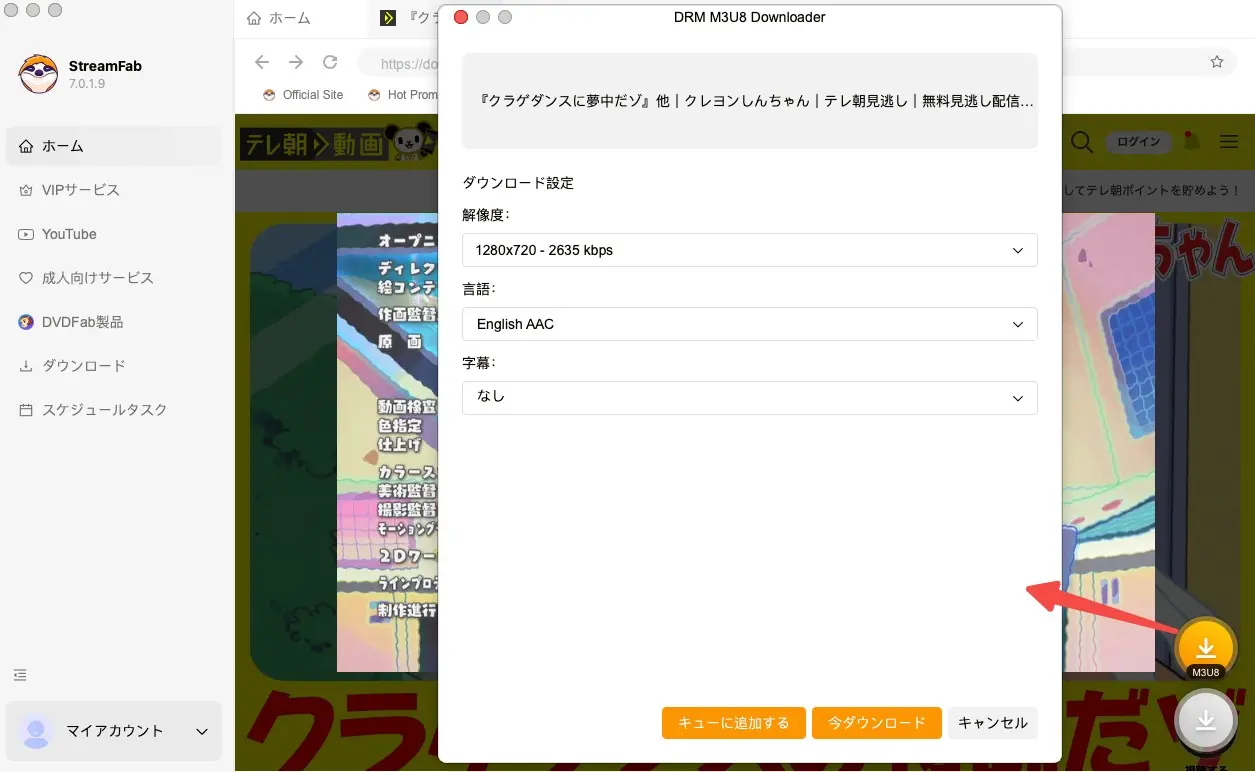The width and height of the screenshot is (1255, 772).
Task: Click the crown icon beside VIPサービス
Action: [26, 190]
